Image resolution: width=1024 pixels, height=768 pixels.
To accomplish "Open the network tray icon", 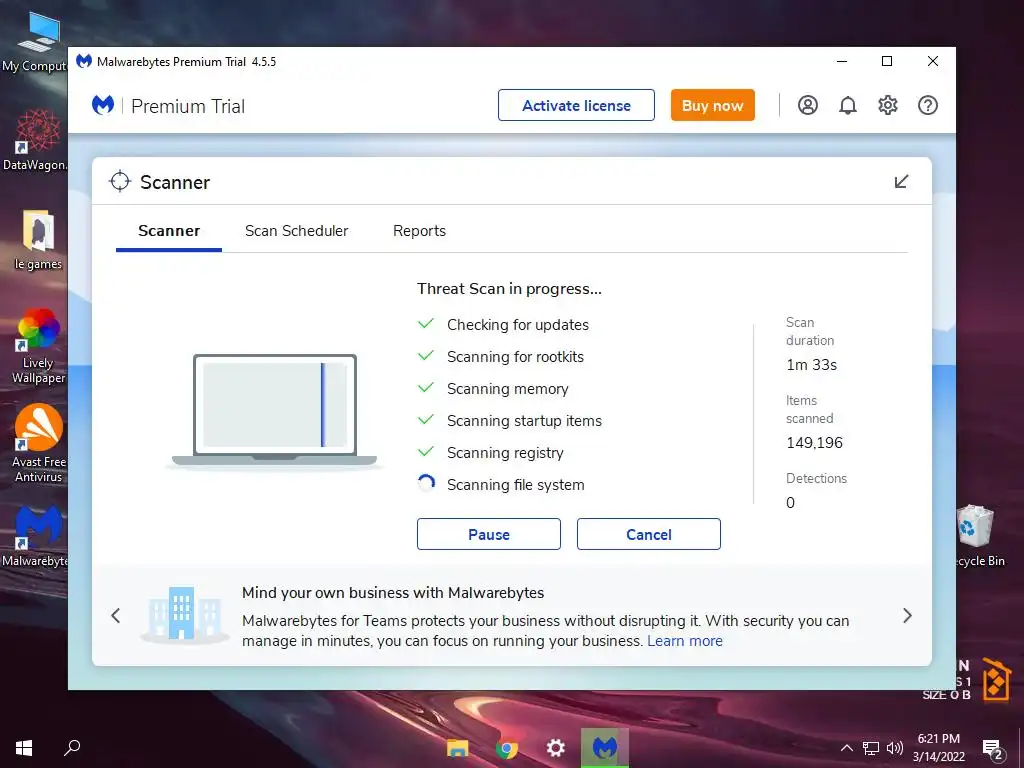I will (871, 748).
